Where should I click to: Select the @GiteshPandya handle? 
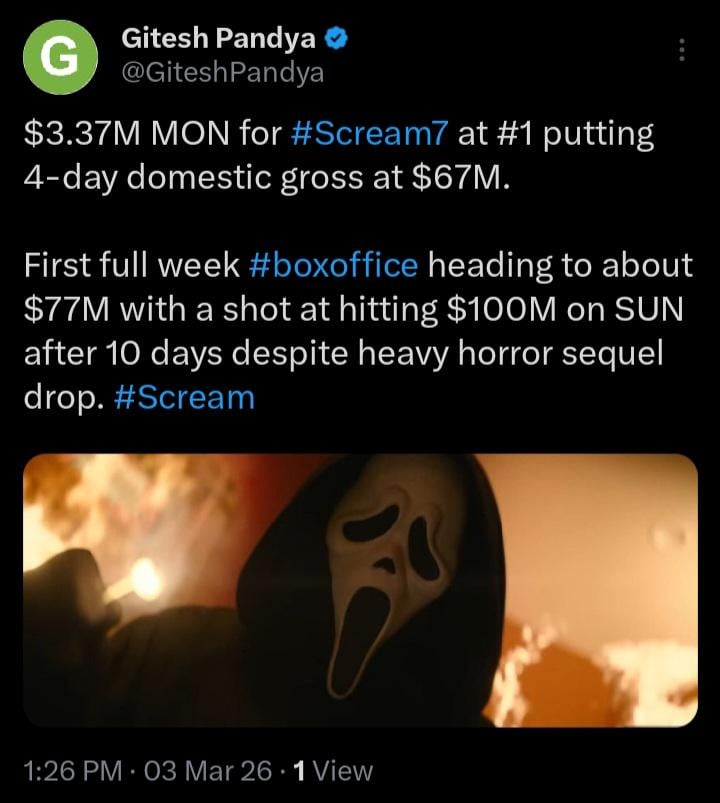click(x=222, y=74)
